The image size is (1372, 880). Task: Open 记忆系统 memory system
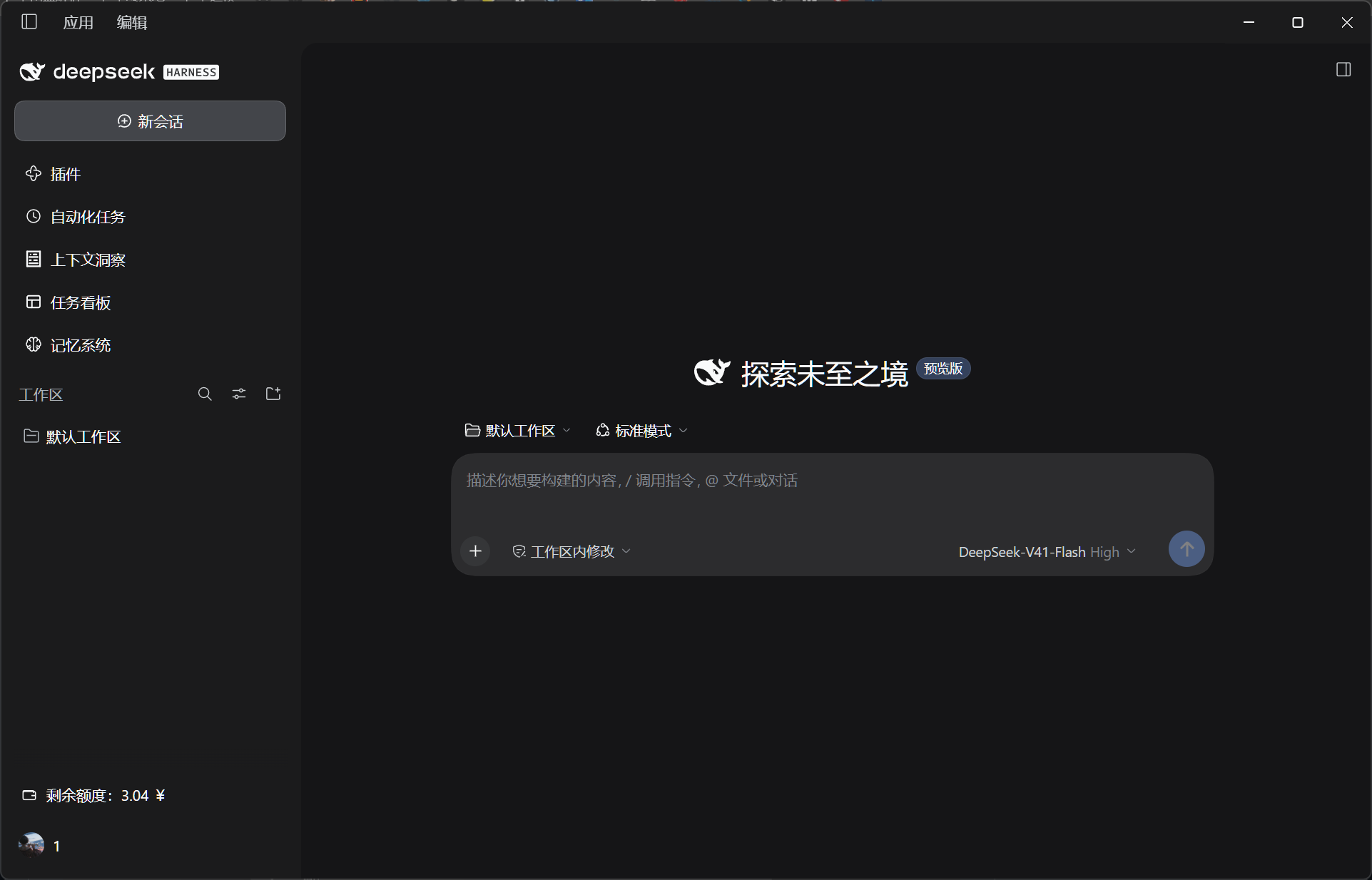(x=150, y=345)
